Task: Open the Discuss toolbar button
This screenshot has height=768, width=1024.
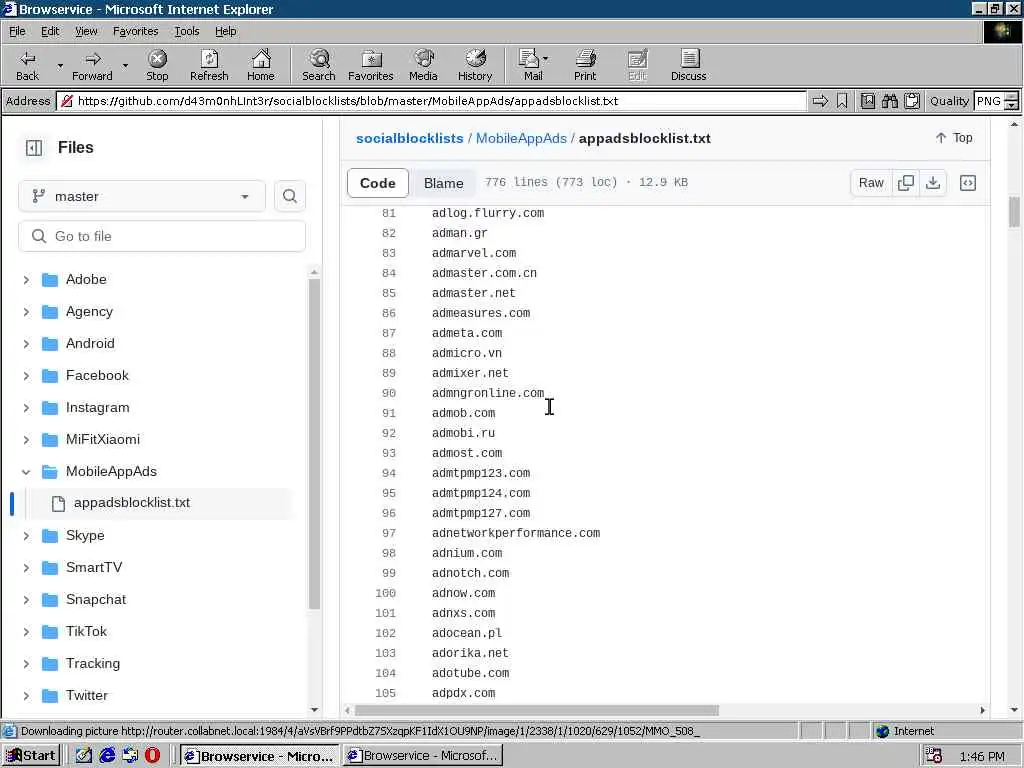Action: [x=688, y=65]
